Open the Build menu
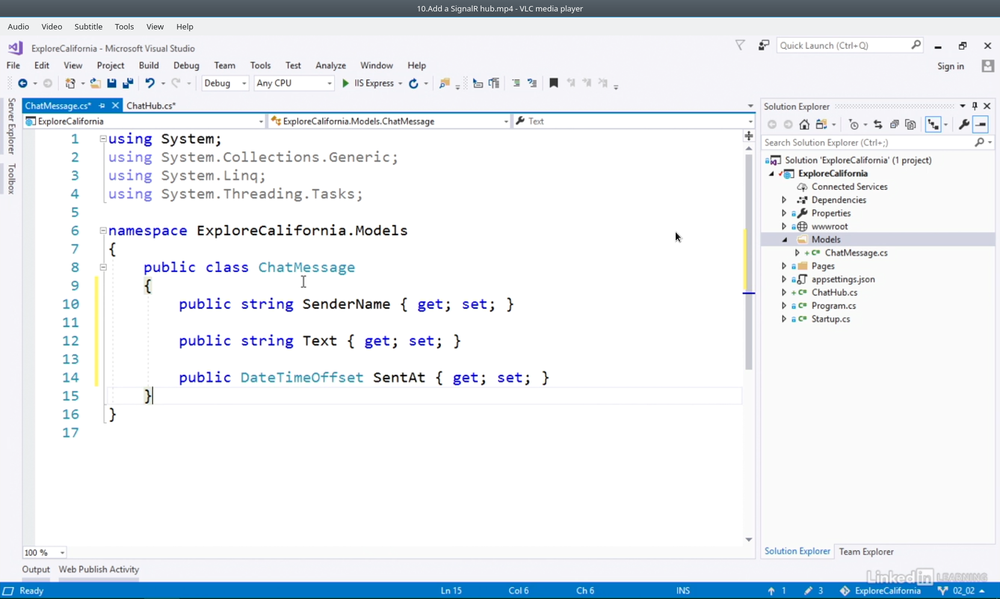1000x599 pixels. 149,65
